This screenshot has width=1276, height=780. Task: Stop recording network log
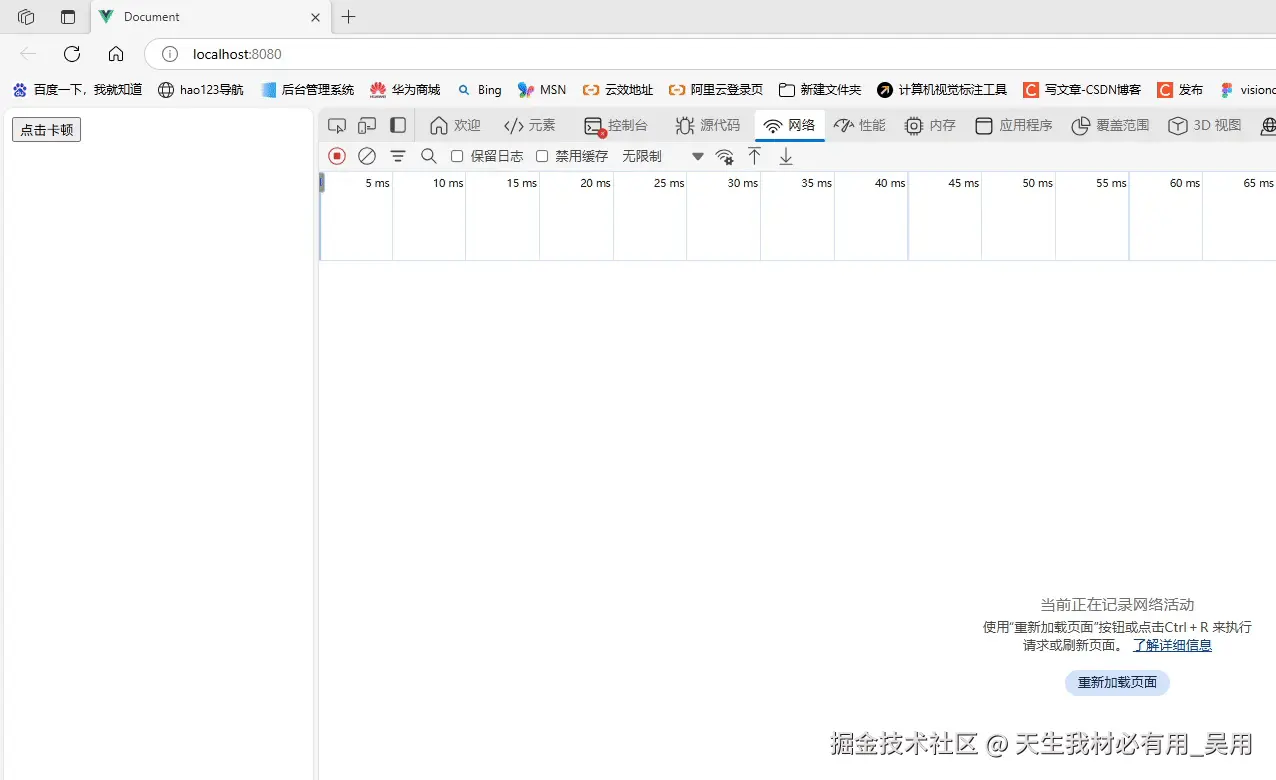(x=337, y=156)
